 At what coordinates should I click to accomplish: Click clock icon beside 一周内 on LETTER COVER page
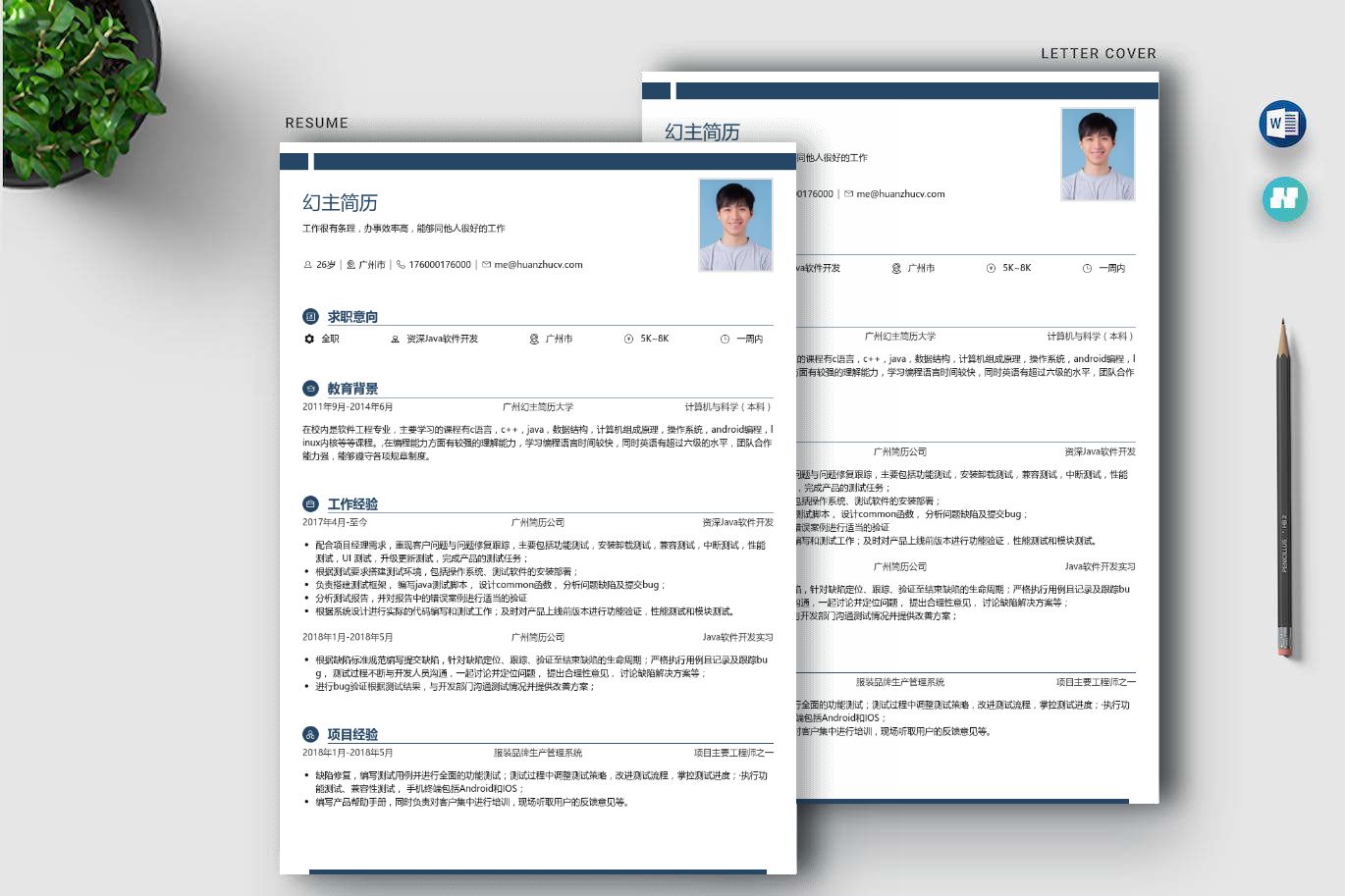click(1087, 268)
